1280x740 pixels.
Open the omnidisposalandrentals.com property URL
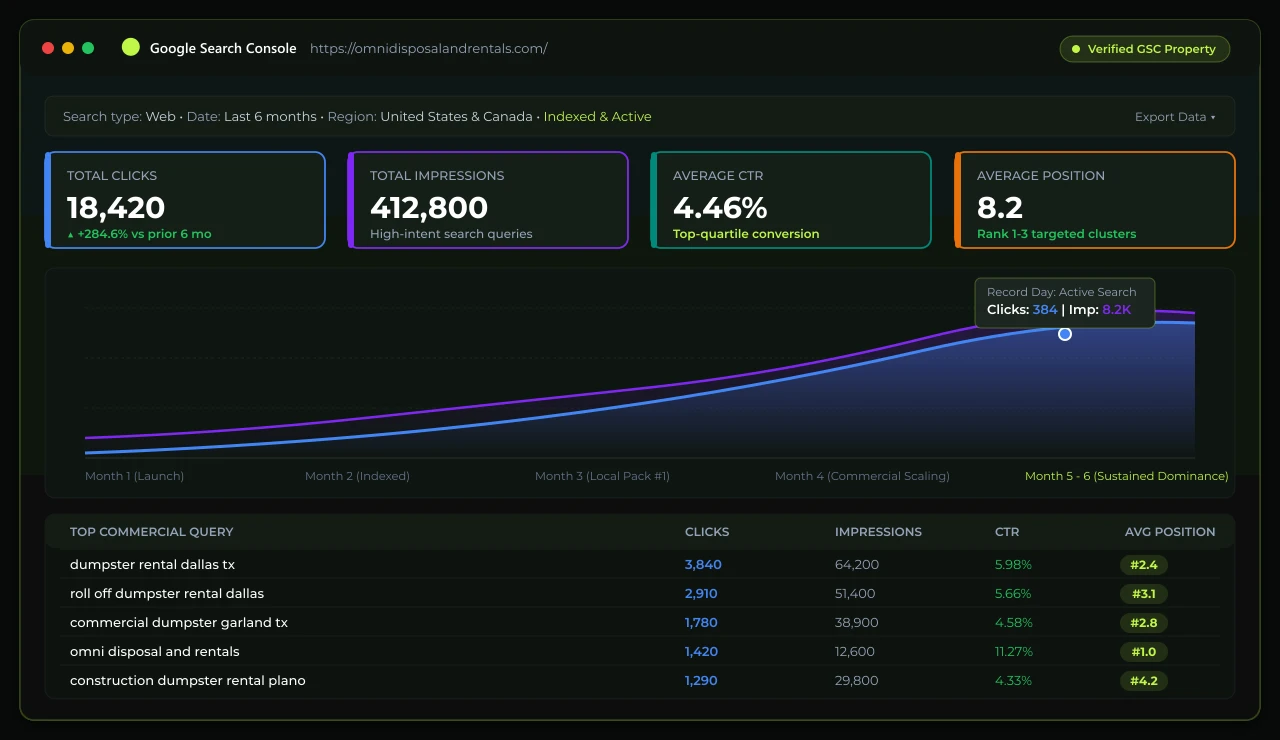(429, 48)
